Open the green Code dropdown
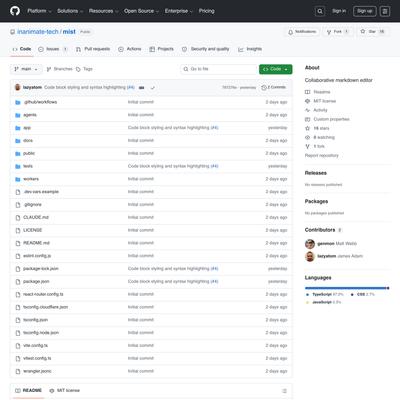 [x=276, y=69]
